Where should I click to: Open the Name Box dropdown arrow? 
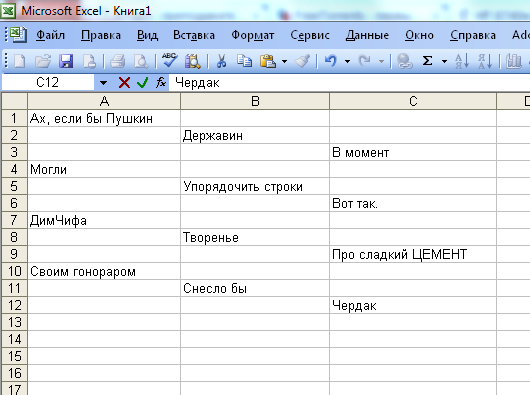click(103, 83)
